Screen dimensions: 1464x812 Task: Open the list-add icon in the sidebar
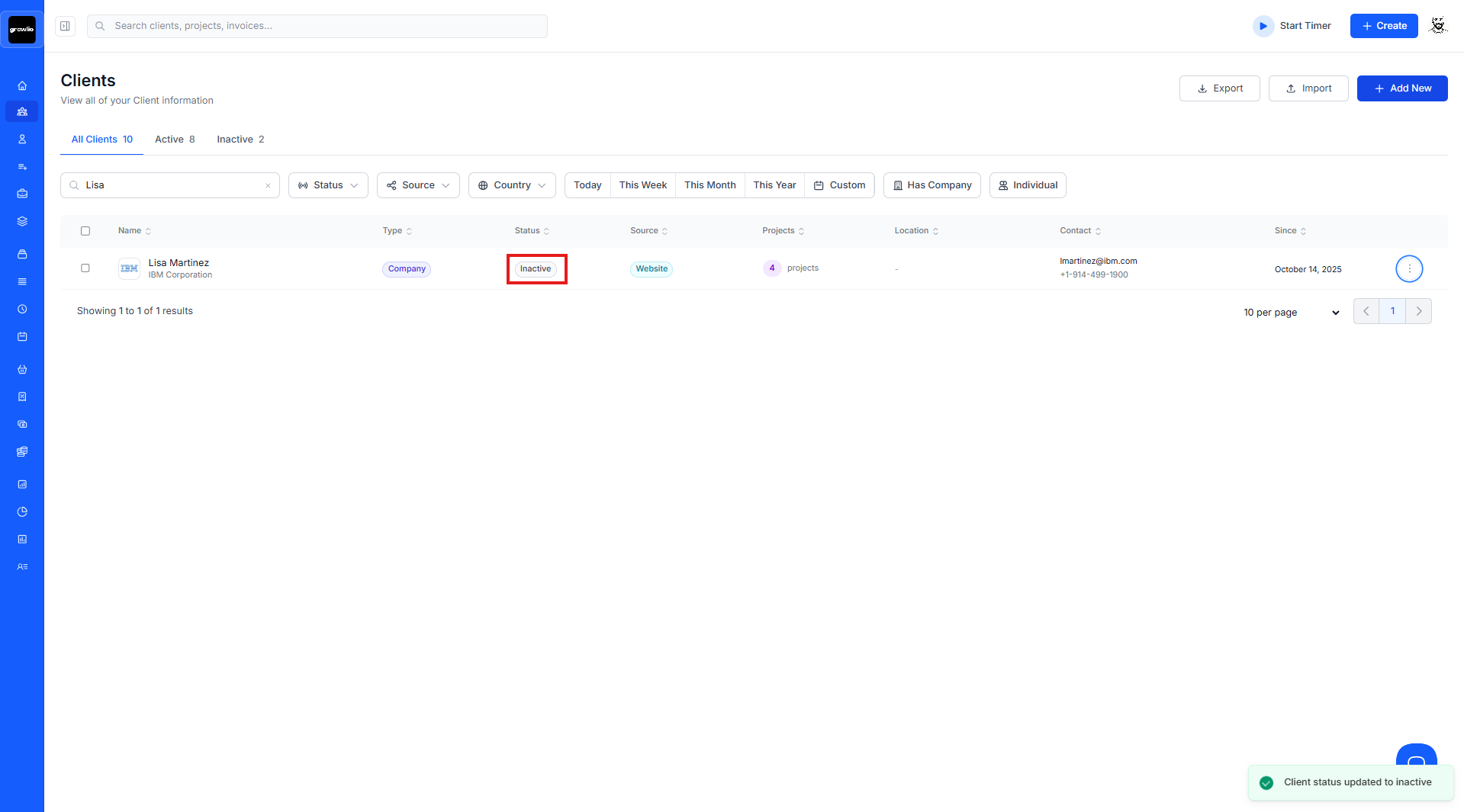point(22,166)
